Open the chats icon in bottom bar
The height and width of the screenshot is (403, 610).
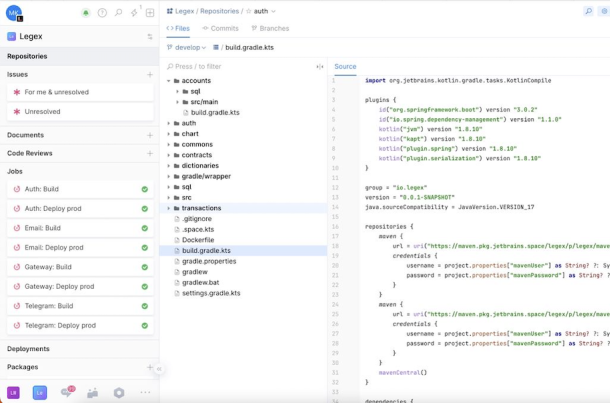67,393
